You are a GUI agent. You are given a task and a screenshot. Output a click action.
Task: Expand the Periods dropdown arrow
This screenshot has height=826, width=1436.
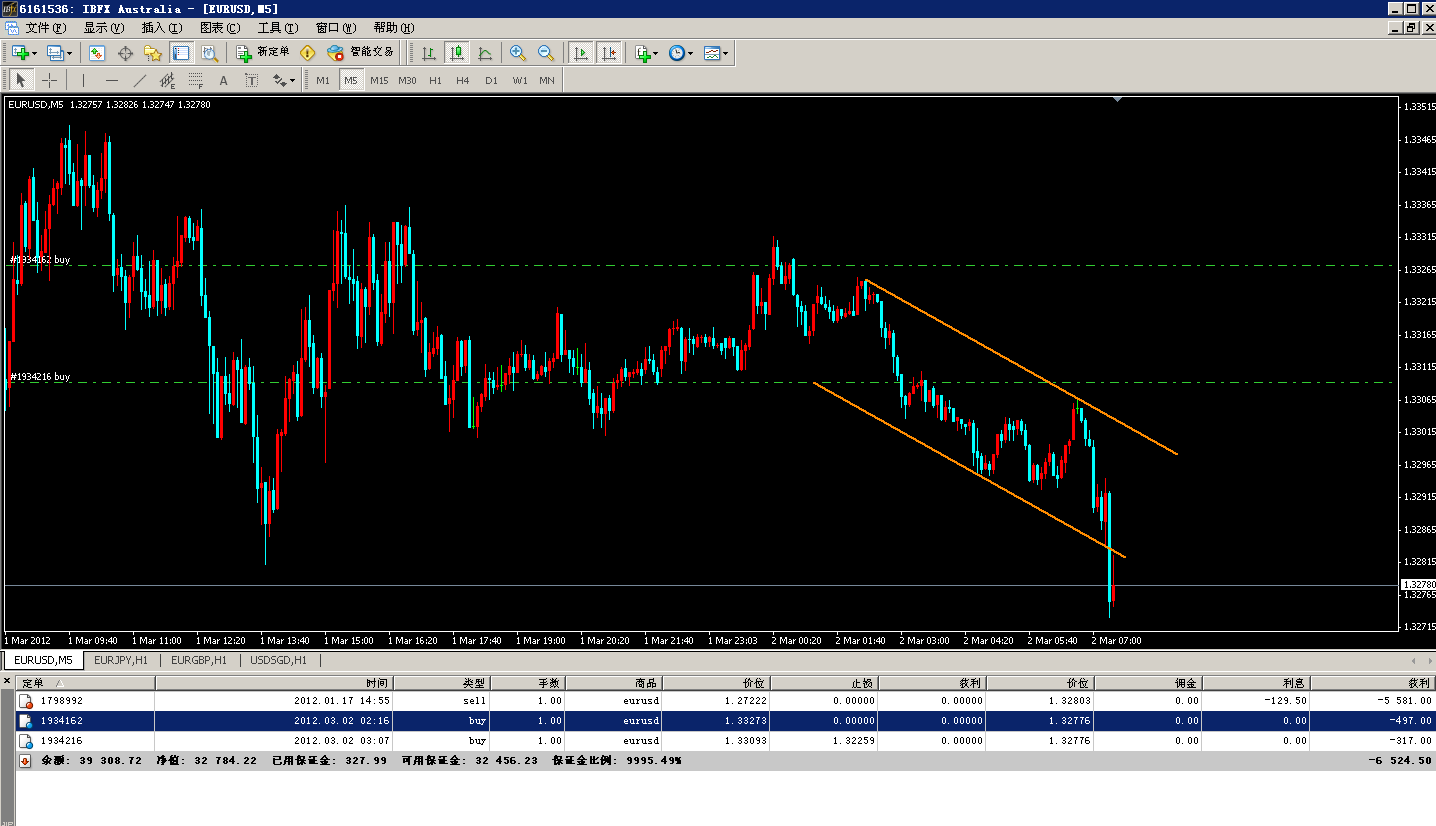(690, 53)
